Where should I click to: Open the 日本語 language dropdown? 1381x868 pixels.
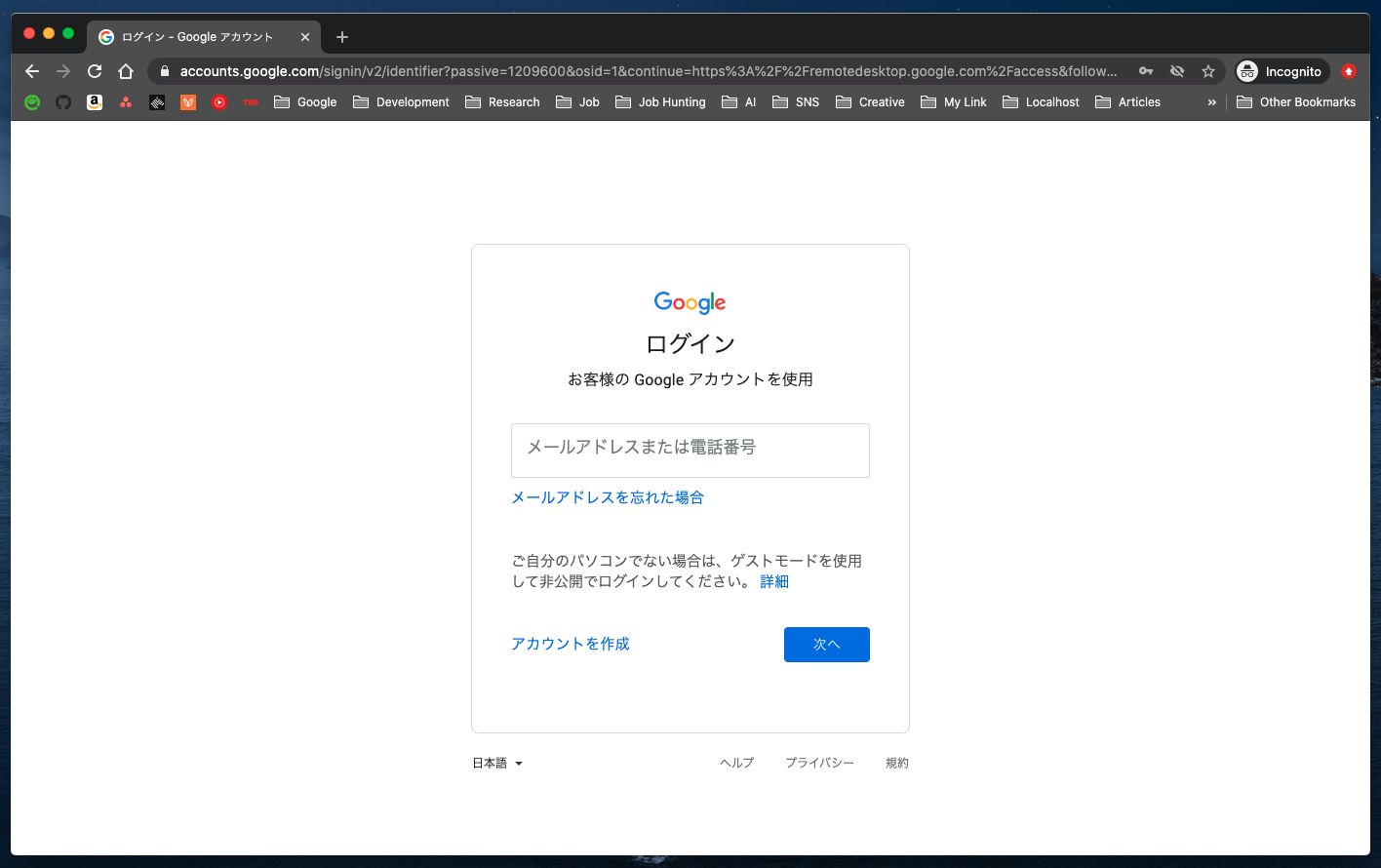497,763
